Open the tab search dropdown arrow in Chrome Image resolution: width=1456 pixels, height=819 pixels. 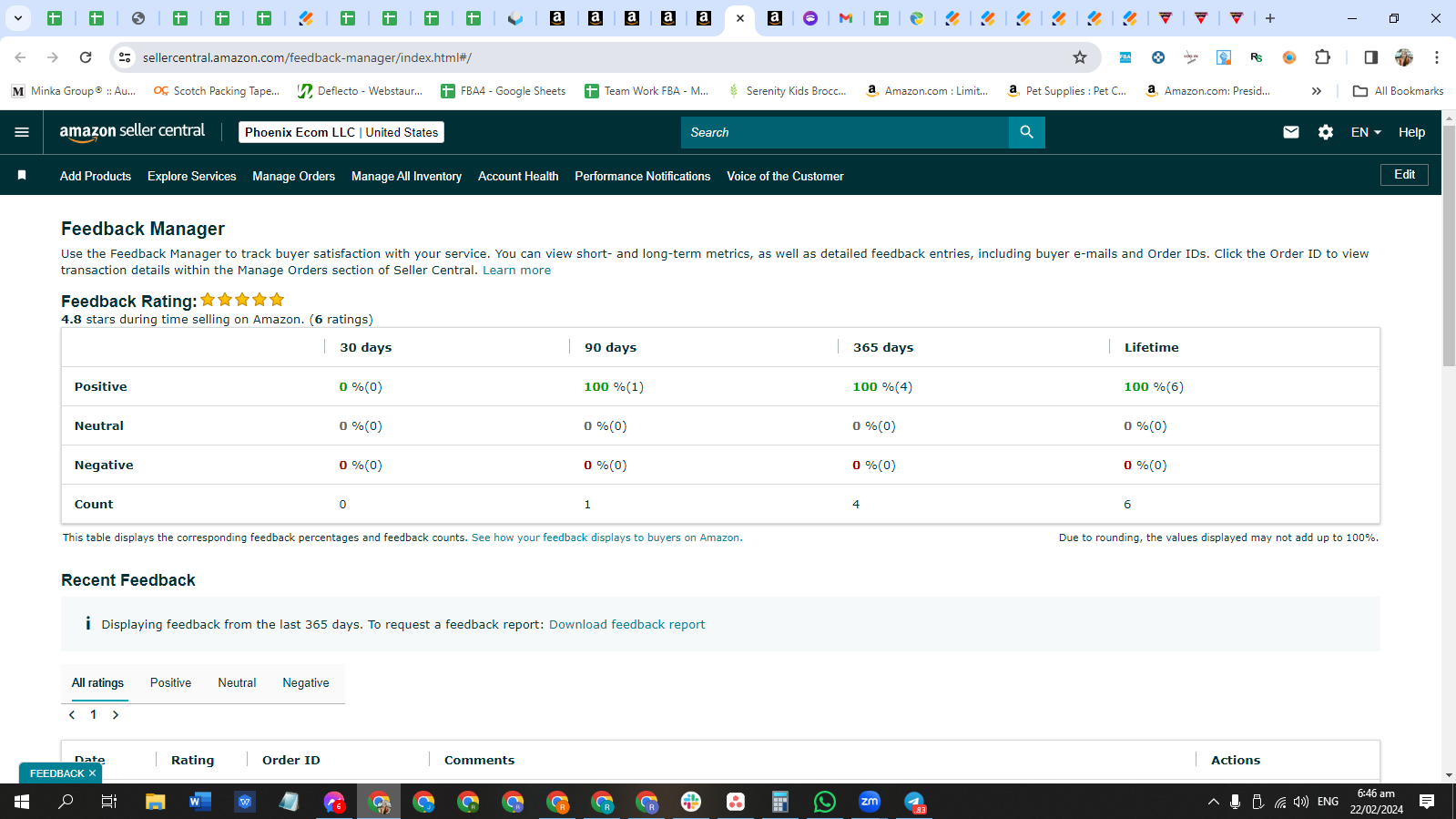17,18
